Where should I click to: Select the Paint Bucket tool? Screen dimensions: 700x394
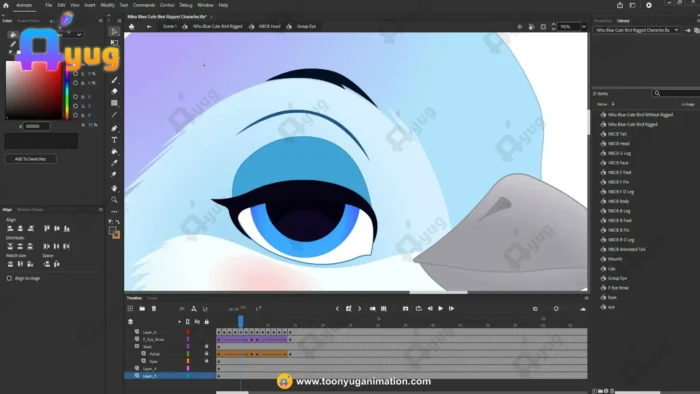114,152
